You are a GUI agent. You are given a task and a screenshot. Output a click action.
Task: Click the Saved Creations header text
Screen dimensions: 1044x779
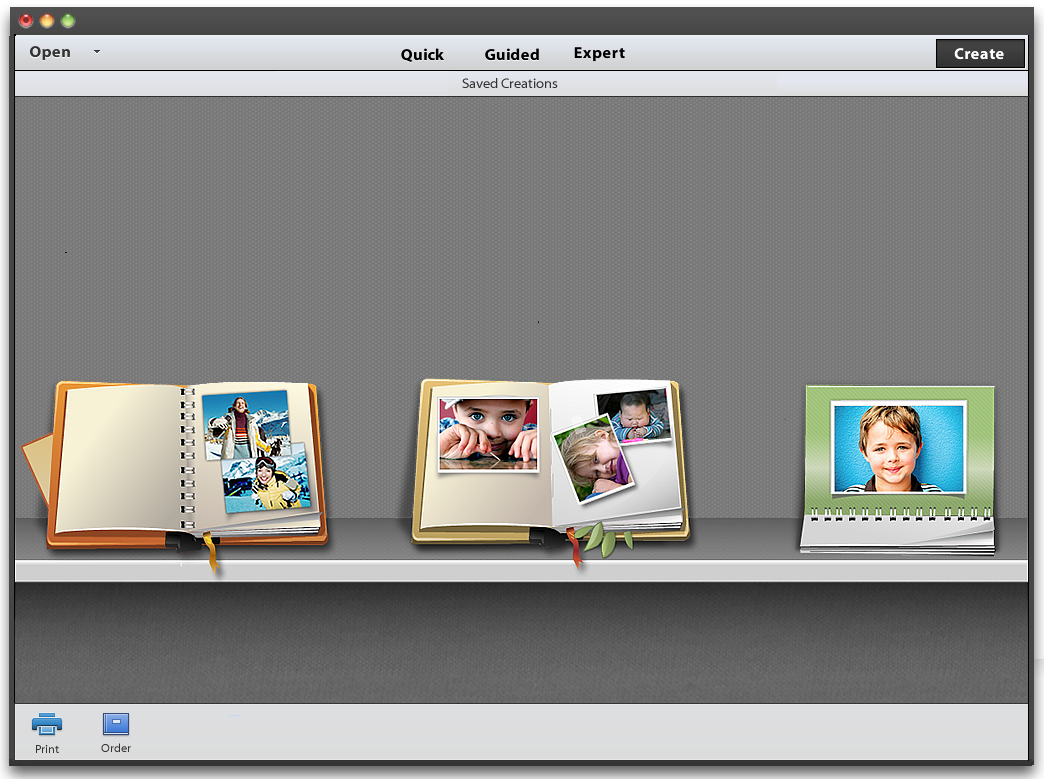[509, 83]
